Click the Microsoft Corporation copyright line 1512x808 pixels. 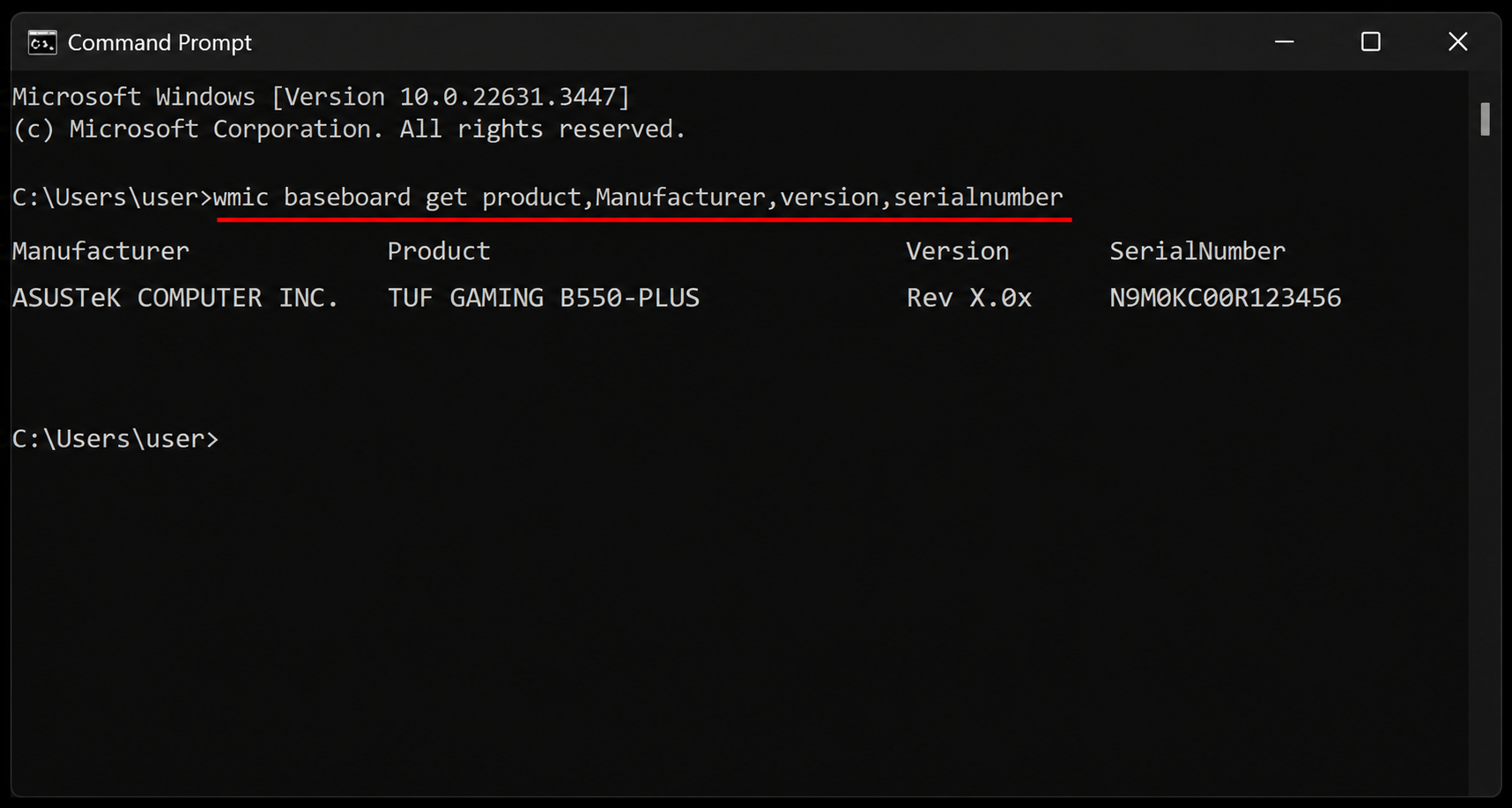349,130
